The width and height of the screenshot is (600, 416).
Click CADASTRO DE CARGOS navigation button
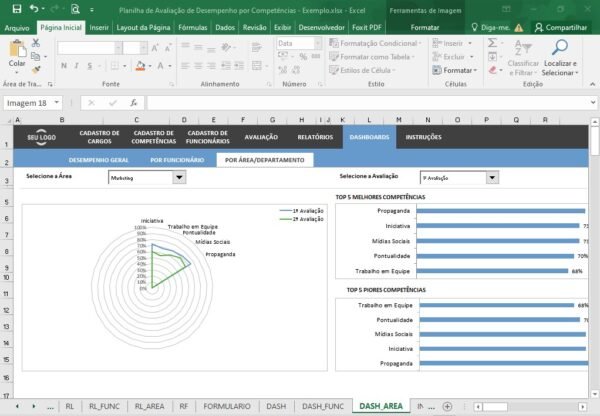99,137
